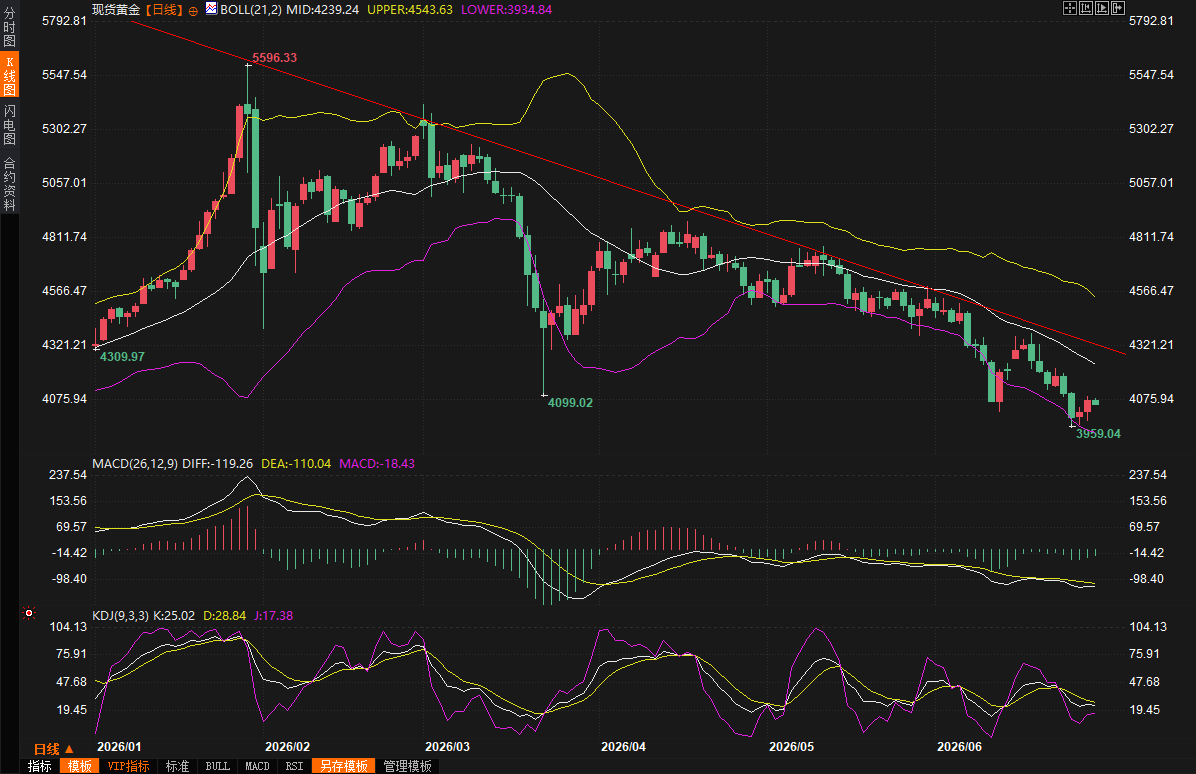Screen dimensions: 1196x774
Task: Click the crosshair cursor icon at top right
Action: (x=1069, y=8)
